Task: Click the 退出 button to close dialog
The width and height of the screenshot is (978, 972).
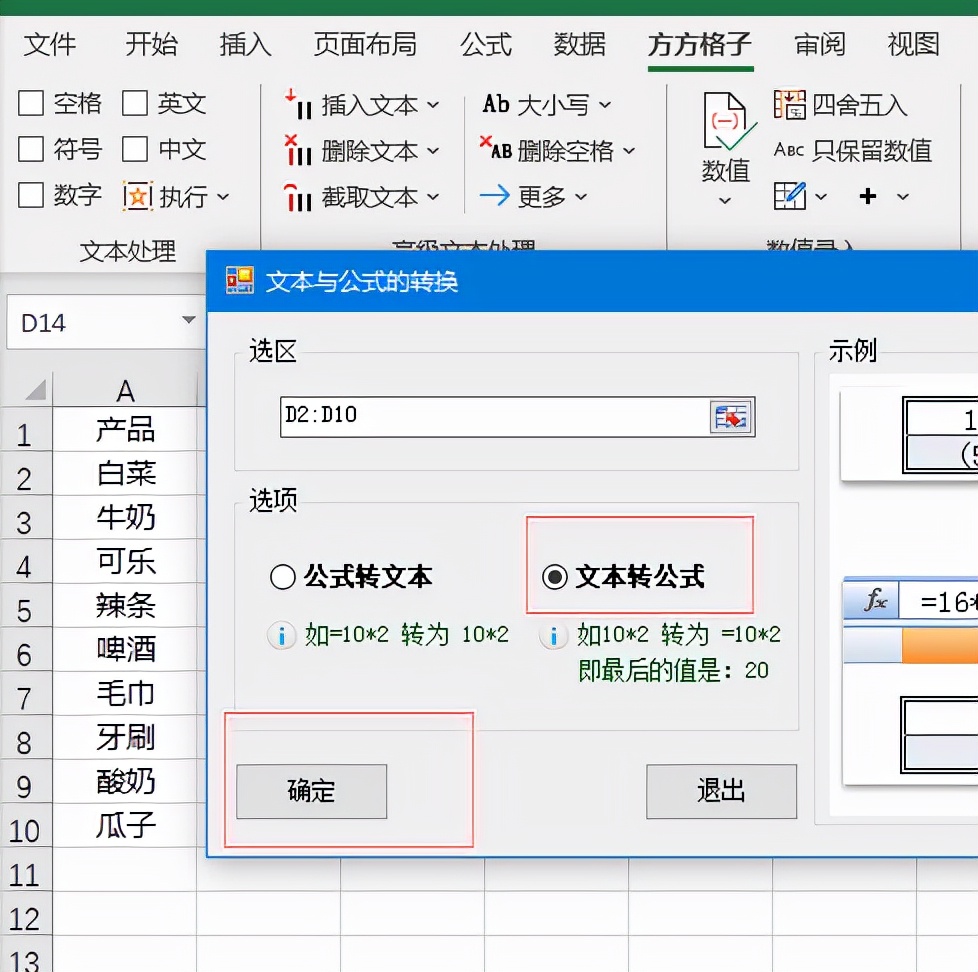Action: tap(721, 791)
